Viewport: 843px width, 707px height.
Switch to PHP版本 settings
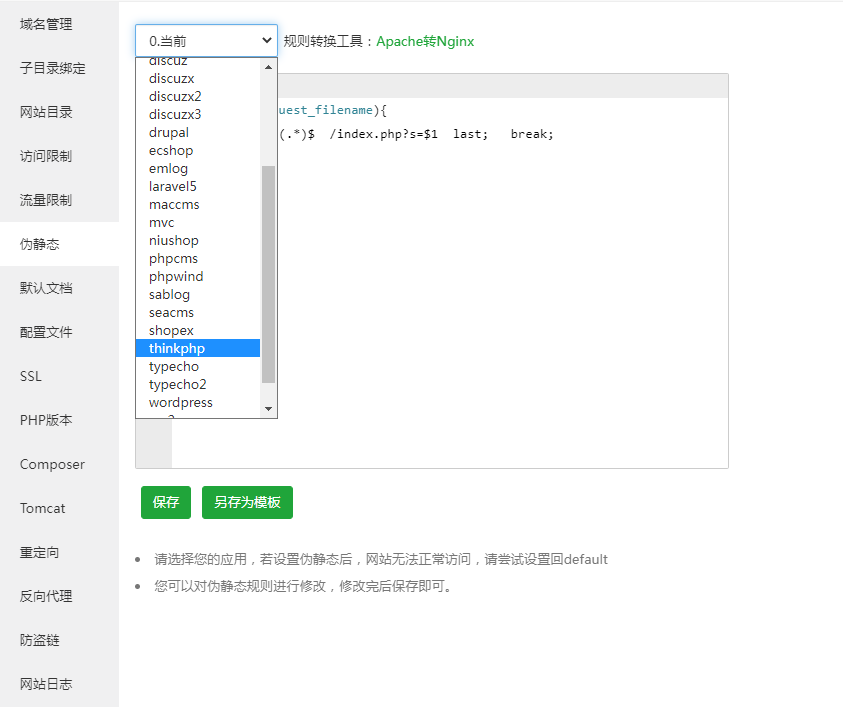coord(44,420)
